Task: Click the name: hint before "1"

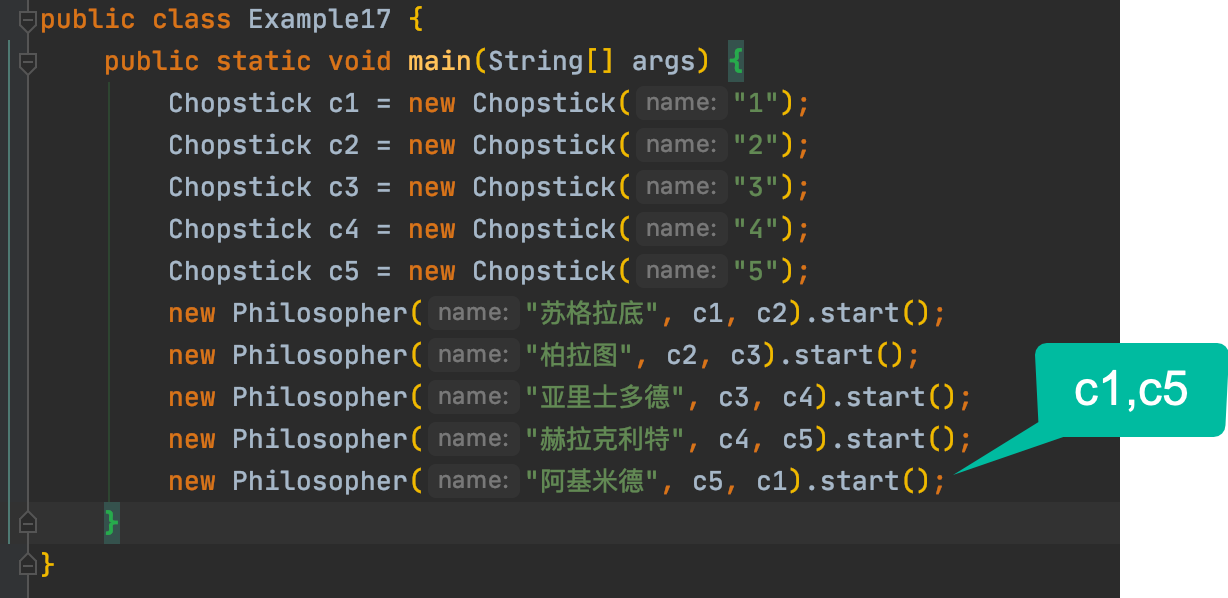Action: tap(681, 103)
